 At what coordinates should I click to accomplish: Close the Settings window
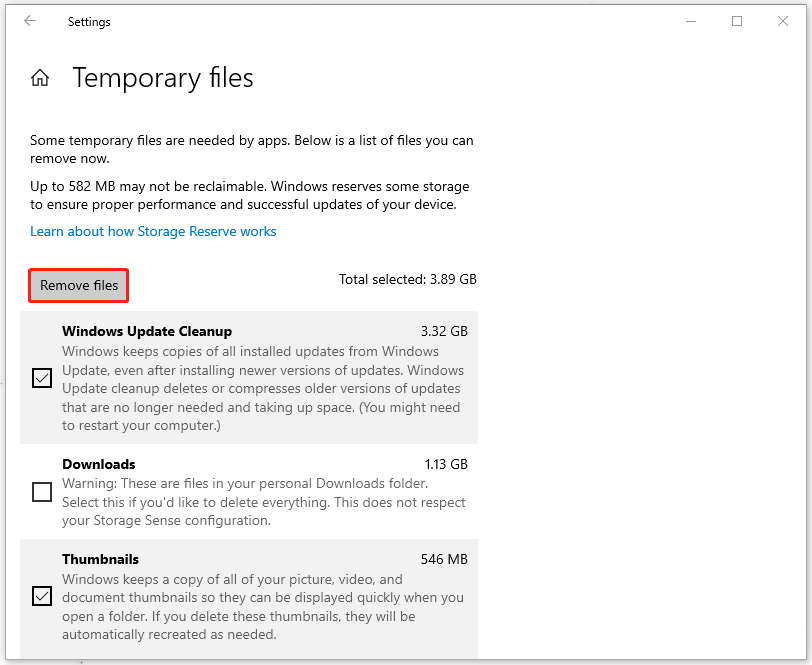(x=783, y=21)
